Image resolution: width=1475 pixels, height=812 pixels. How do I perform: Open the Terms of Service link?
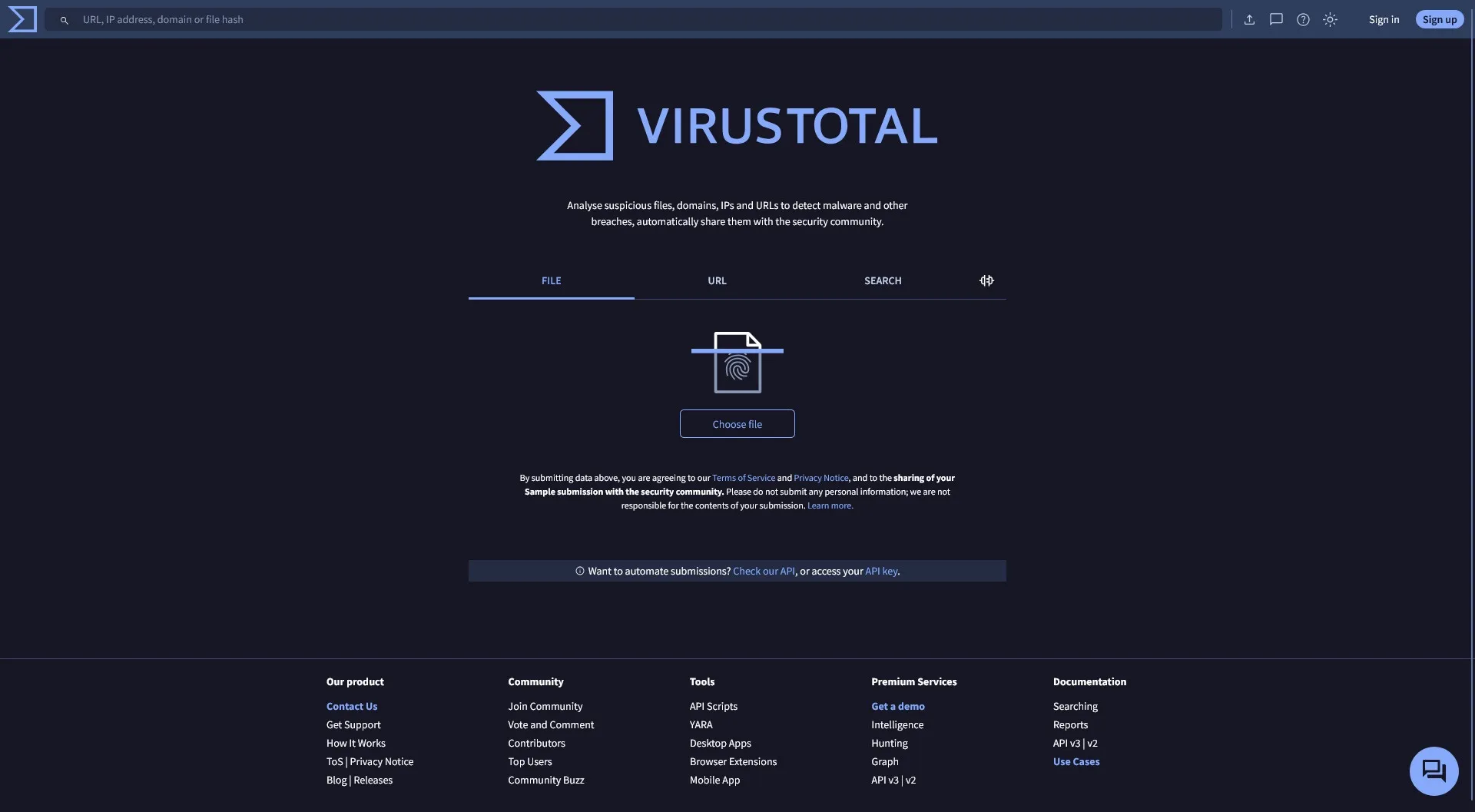pyautogui.click(x=743, y=477)
